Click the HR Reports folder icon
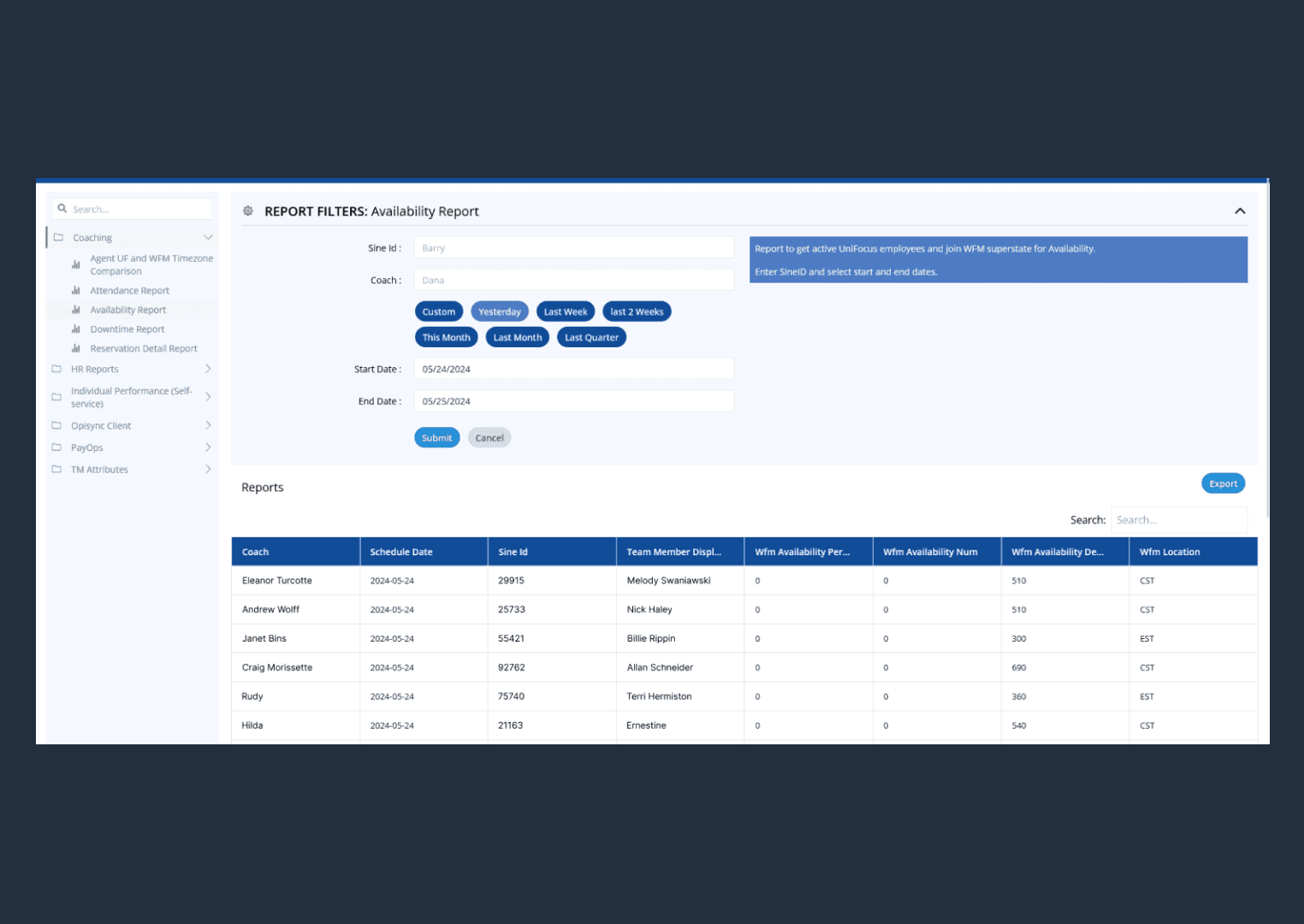 point(56,370)
